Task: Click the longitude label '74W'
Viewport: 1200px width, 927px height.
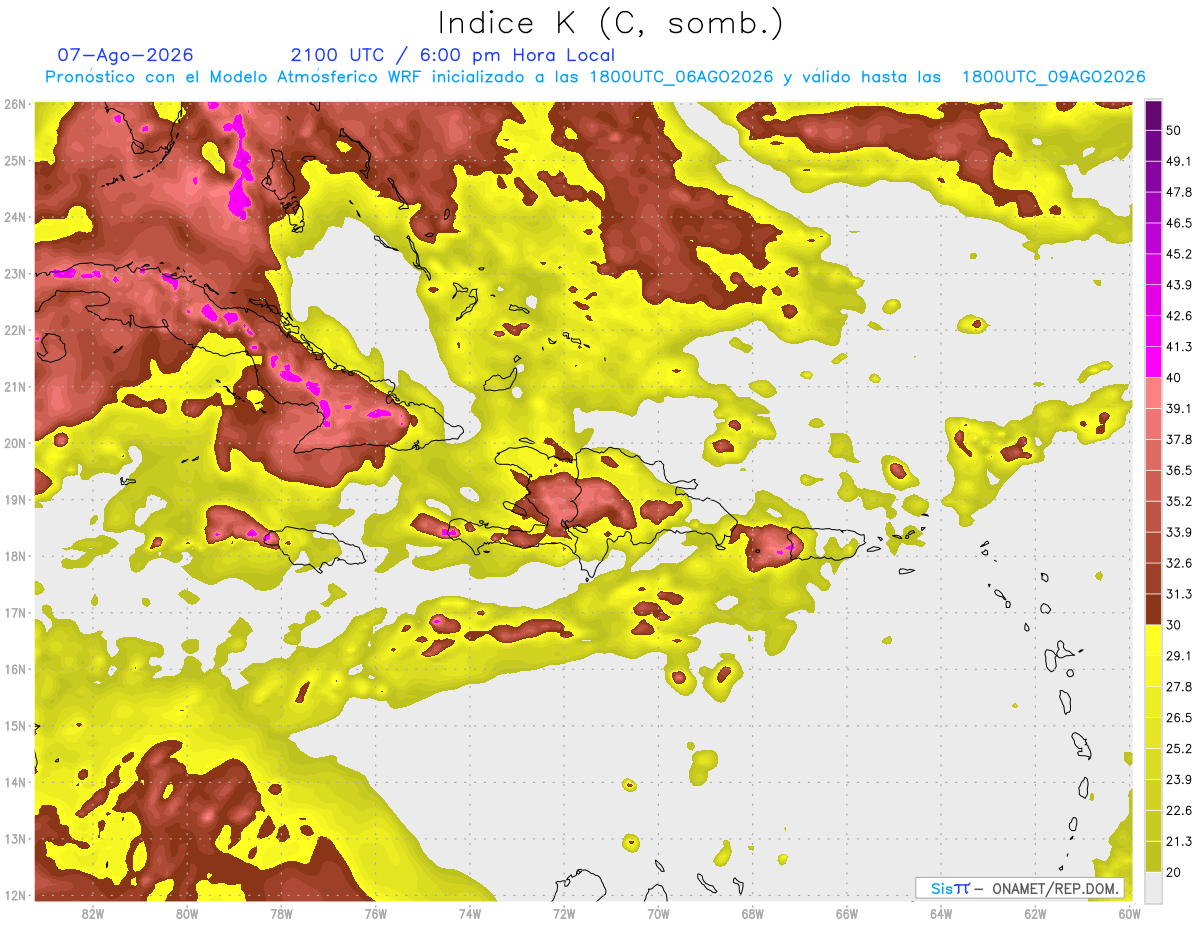Action: click(470, 913)
